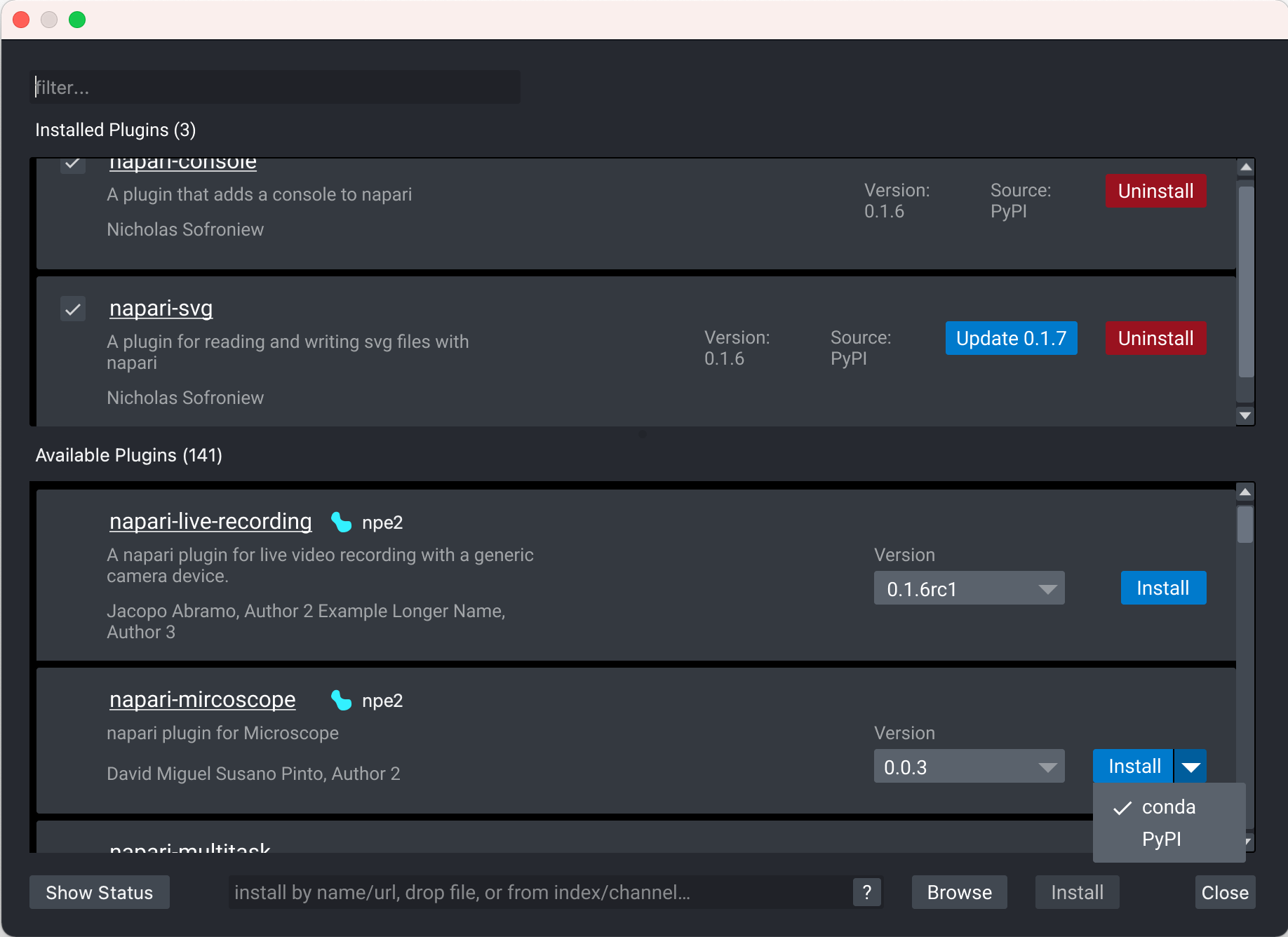Open the 0.0.3 version dropdown
Screen dimensions: 1288x937
(969, 767)
